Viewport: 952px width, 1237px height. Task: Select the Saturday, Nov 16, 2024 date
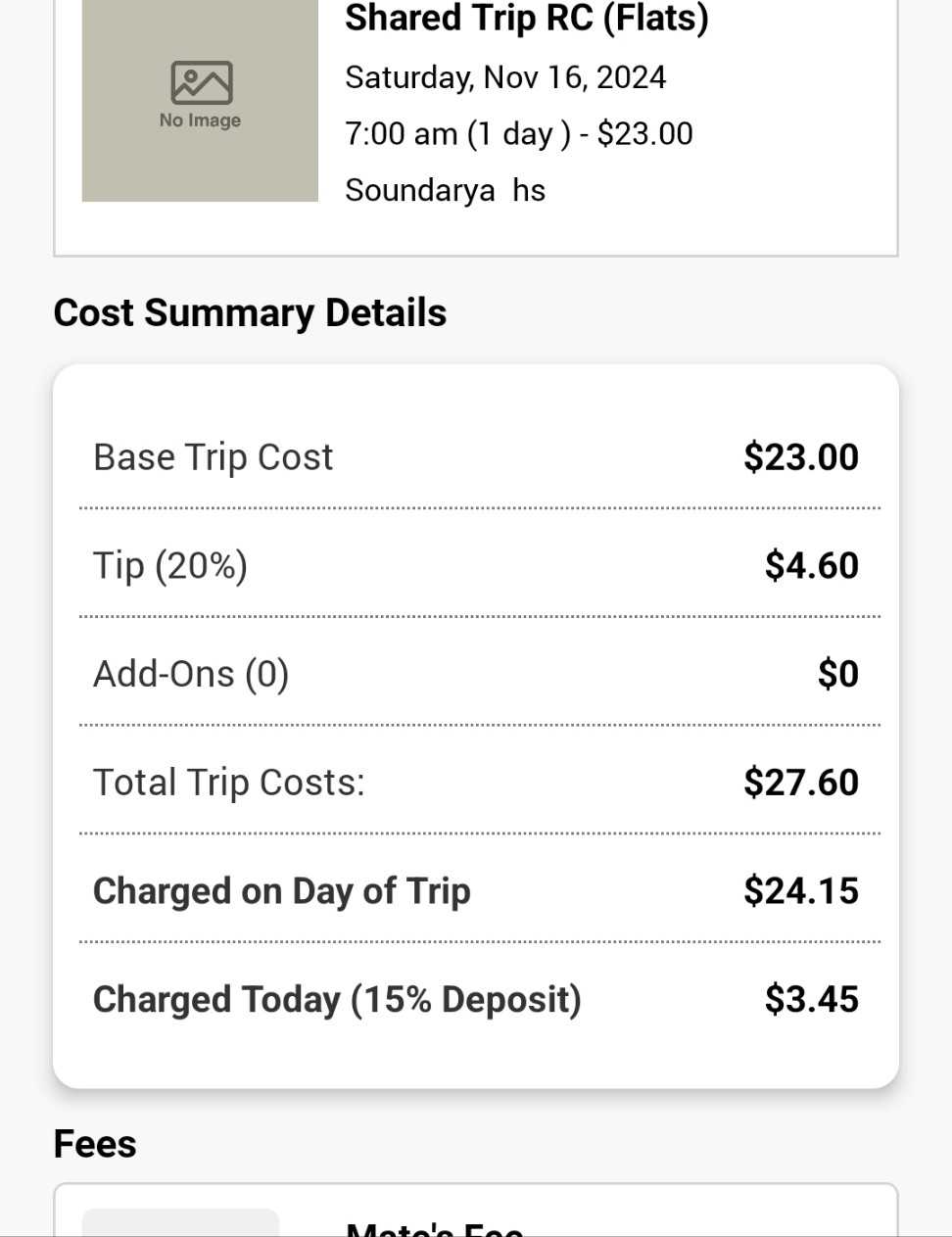505,77
